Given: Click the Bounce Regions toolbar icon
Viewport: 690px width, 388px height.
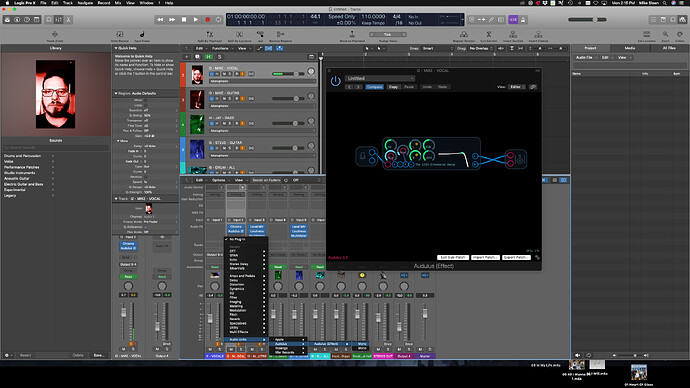Looking at the screenshot, I should point(280,34).
